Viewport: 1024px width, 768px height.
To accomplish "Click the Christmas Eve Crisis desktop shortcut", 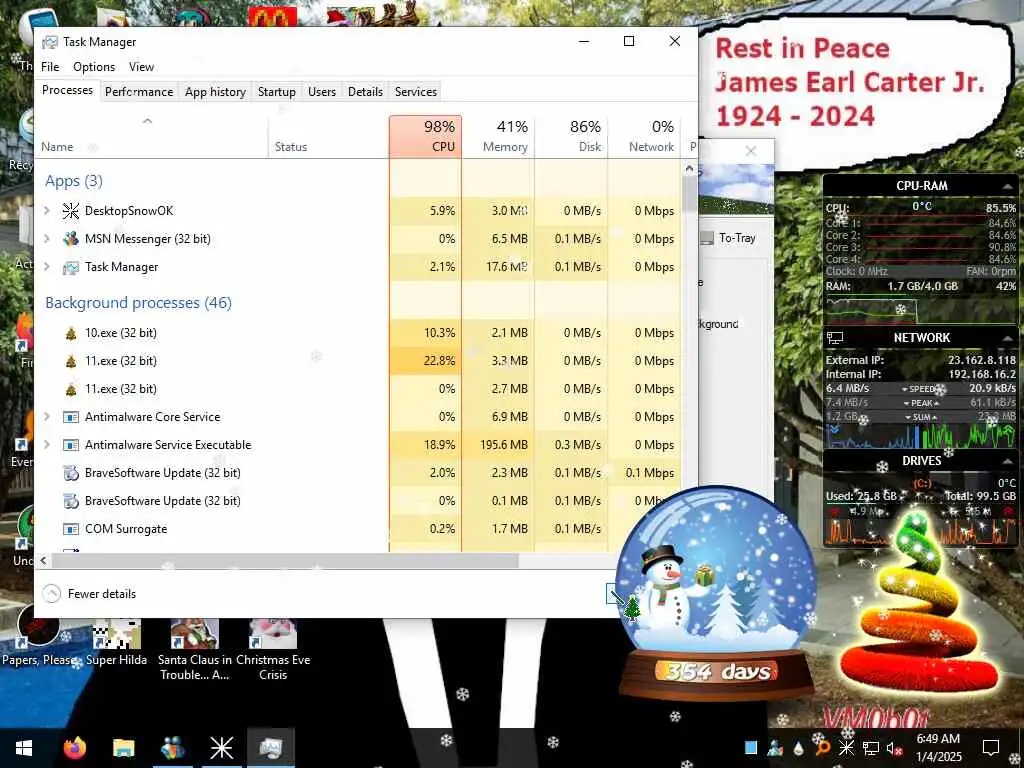I will 273,650.
